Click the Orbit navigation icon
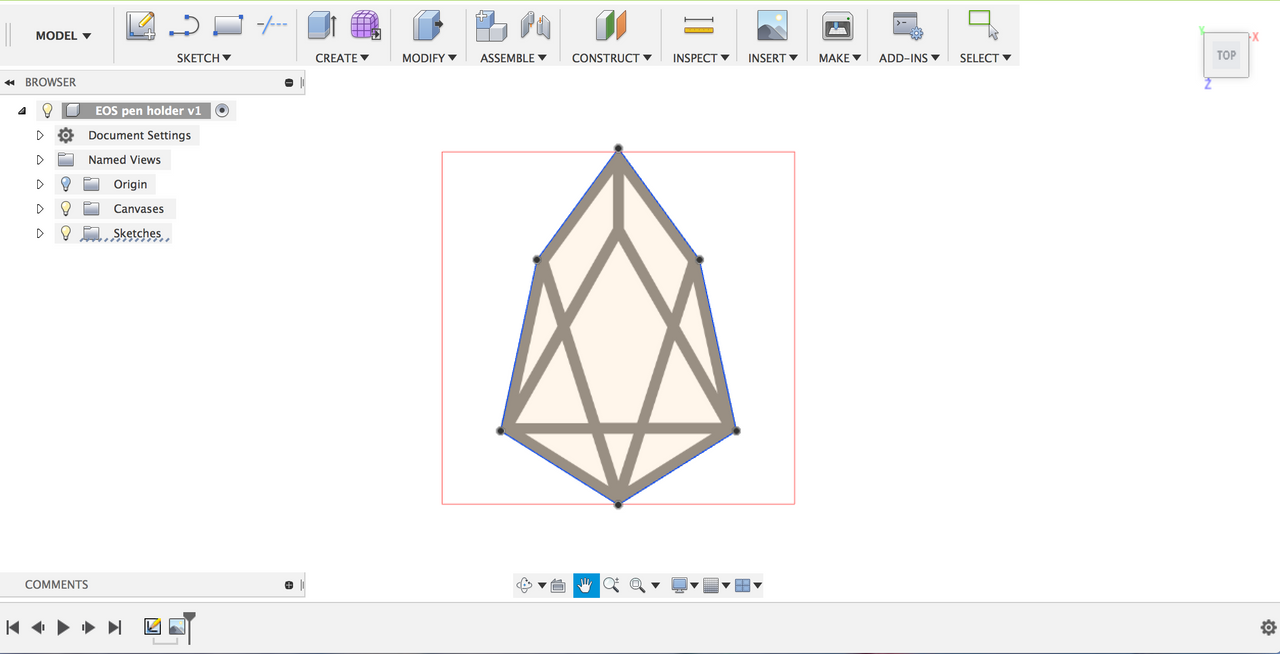 tap(525, 585)
